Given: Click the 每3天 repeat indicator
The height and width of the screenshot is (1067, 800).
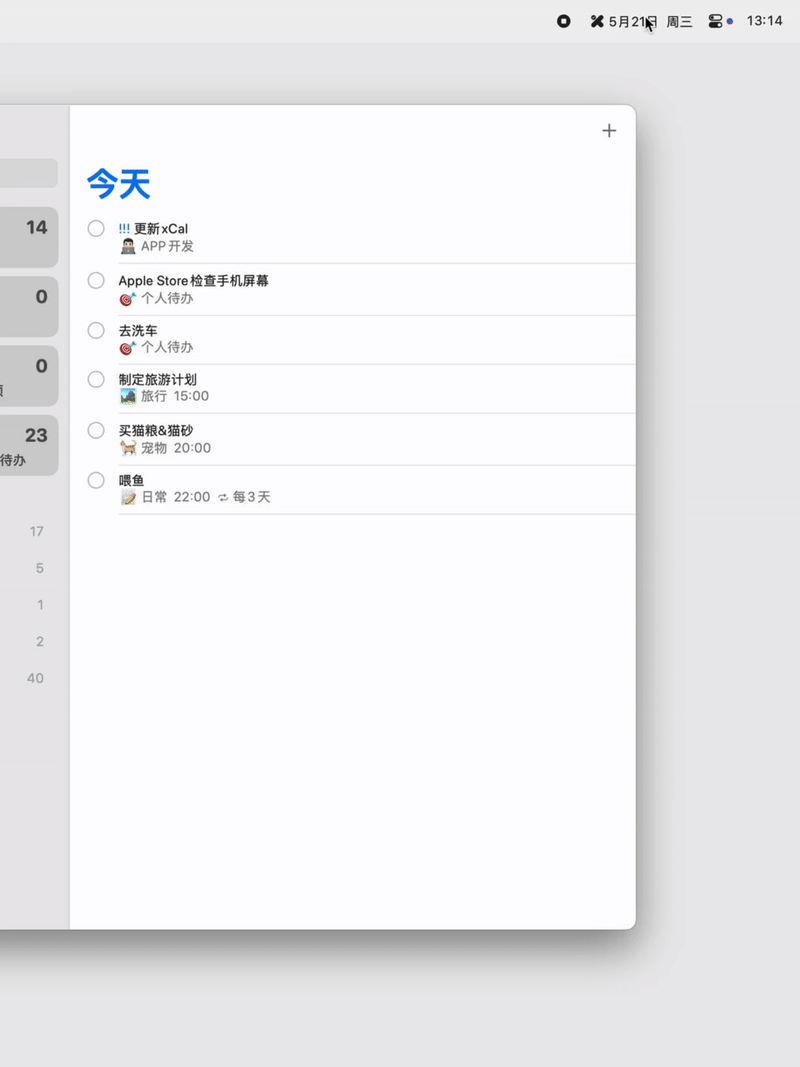Looking at the screenshot, I should point(251,497).
